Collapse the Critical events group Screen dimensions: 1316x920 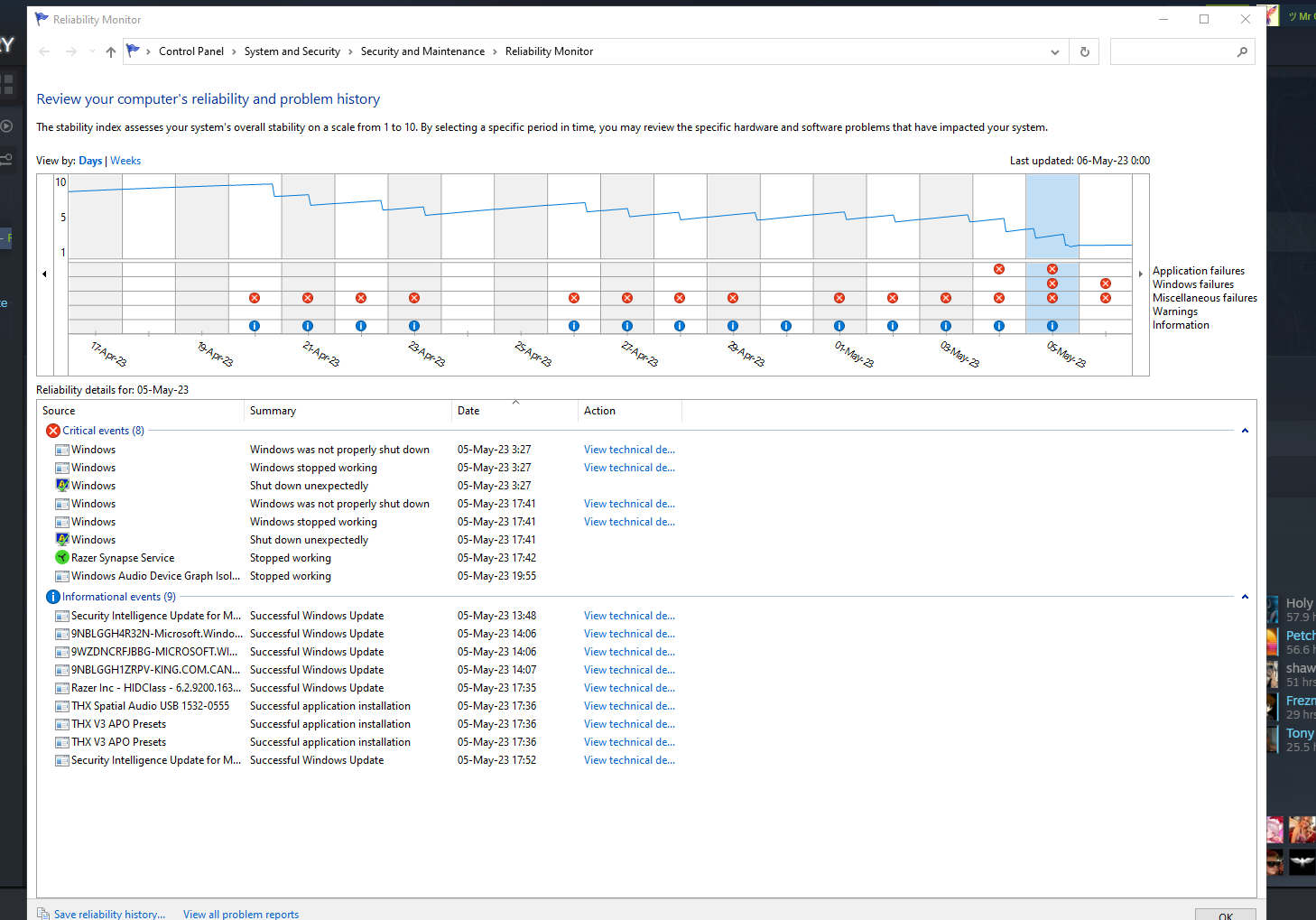click(1245, 431)
